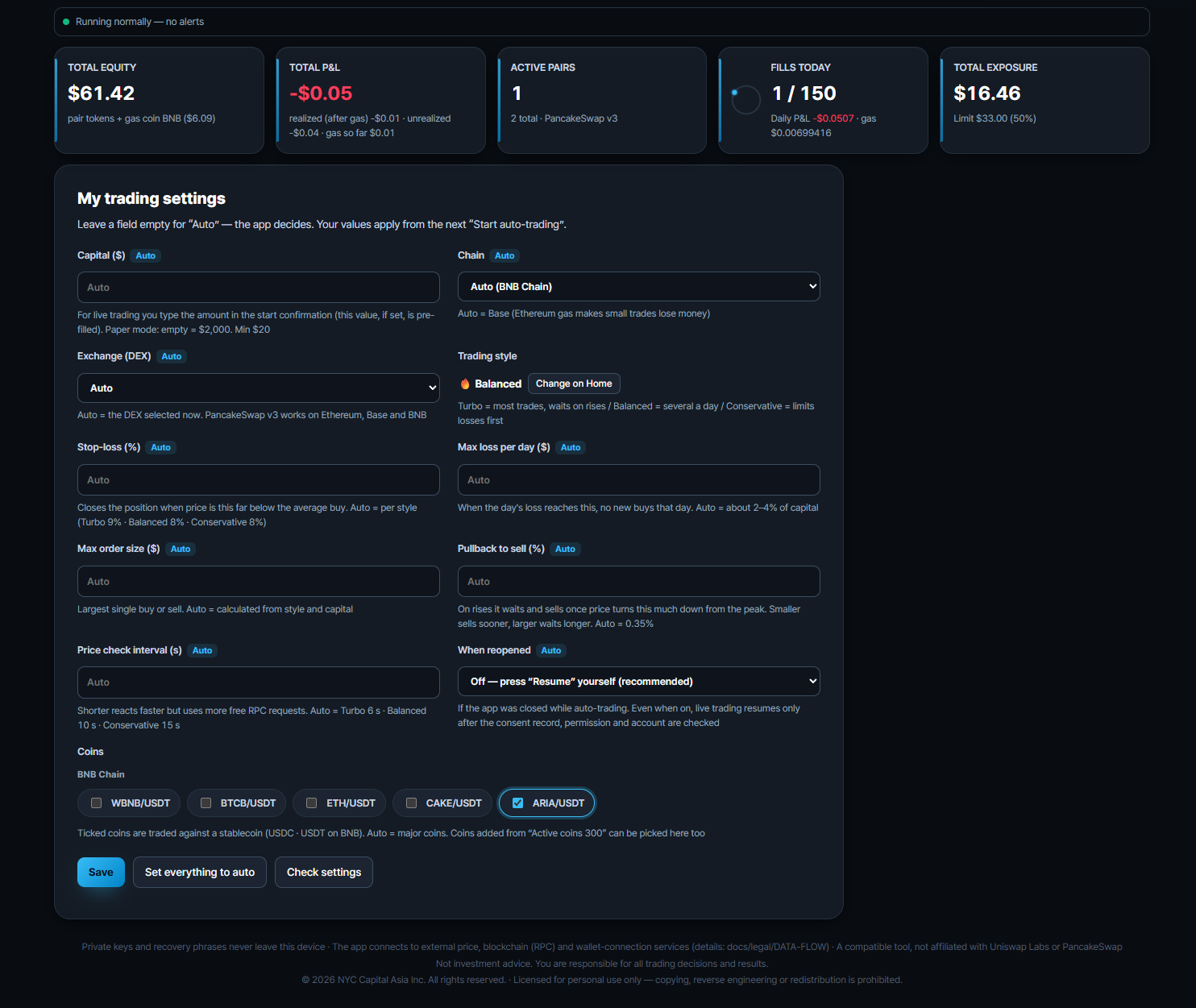Click the Check settings button
Screen dimensions: 1196x1008
(x=324, y=872)
